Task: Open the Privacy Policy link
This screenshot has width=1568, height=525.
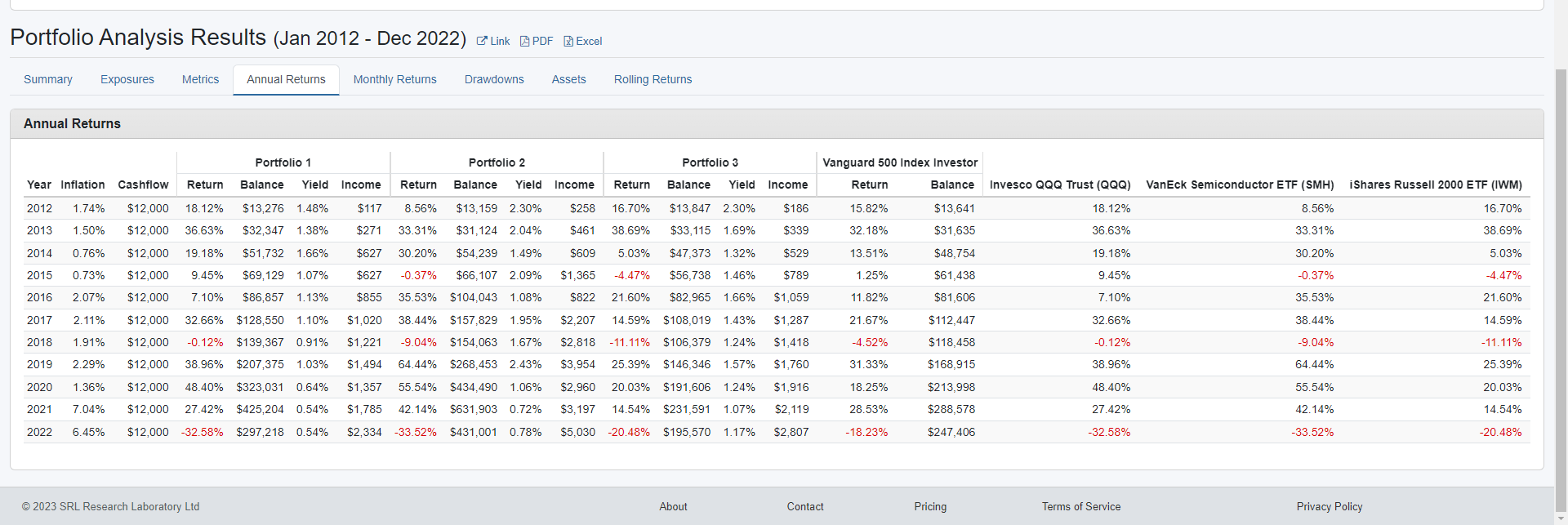Action: coord(1329,506)
